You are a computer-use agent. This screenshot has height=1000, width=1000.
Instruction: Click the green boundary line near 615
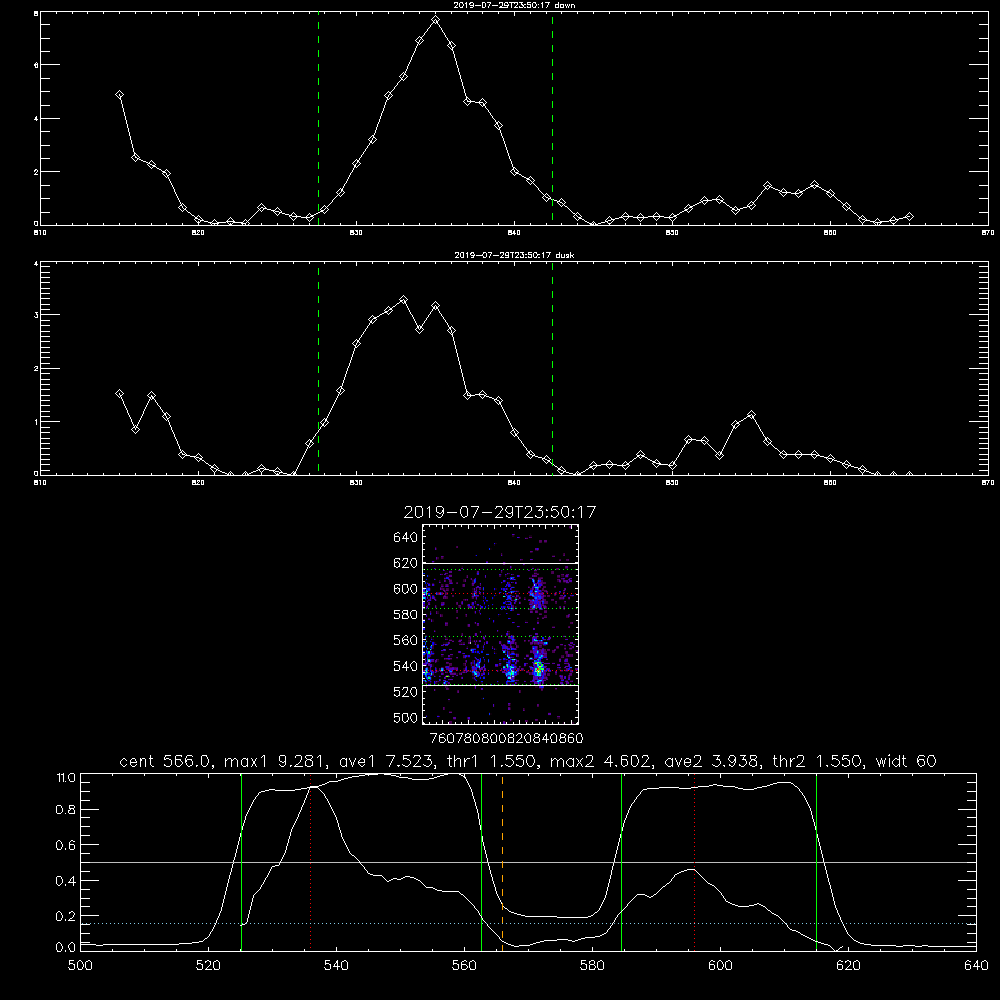tap(816, 861)
